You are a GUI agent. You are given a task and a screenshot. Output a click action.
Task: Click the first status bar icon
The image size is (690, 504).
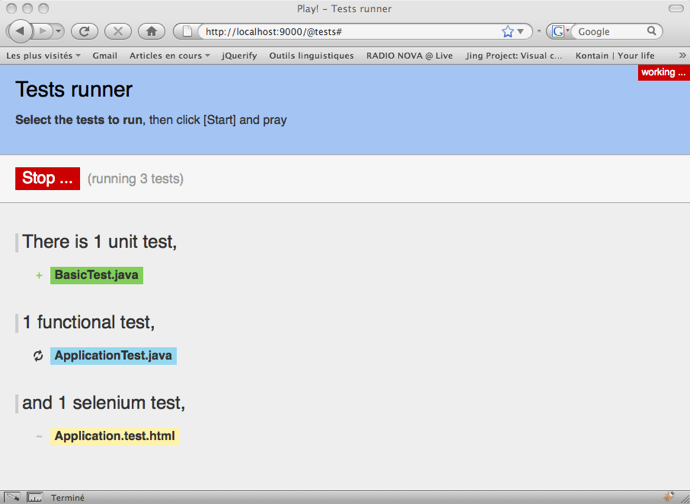click(12, 496)
